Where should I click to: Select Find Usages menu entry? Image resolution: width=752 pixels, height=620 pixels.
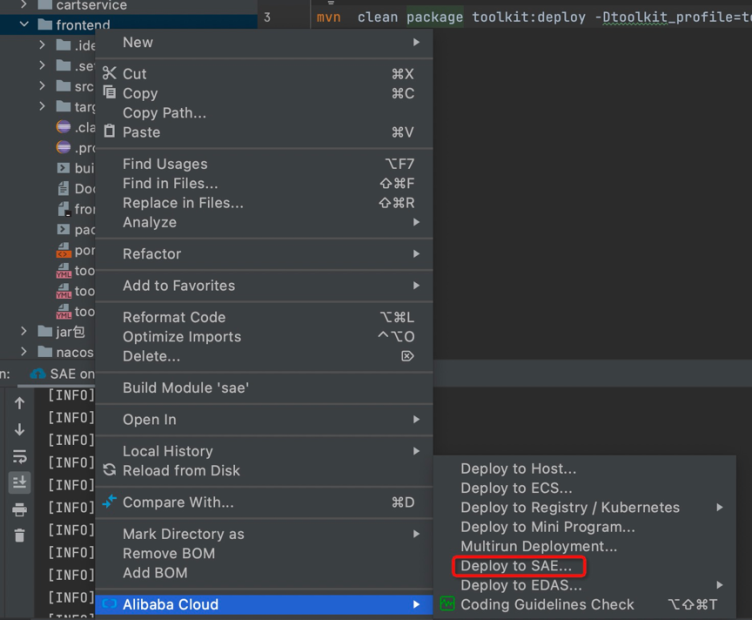(x=264, y=164)
